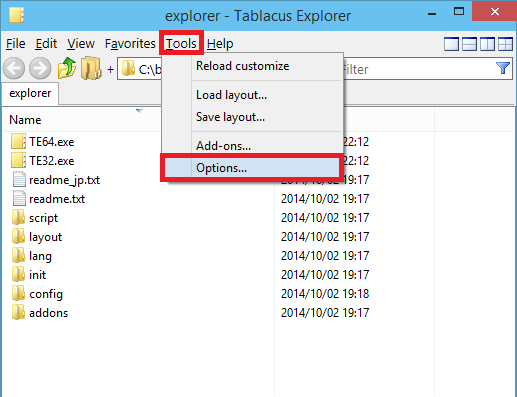Click the blue filter funnel icon

pos(503,68)
